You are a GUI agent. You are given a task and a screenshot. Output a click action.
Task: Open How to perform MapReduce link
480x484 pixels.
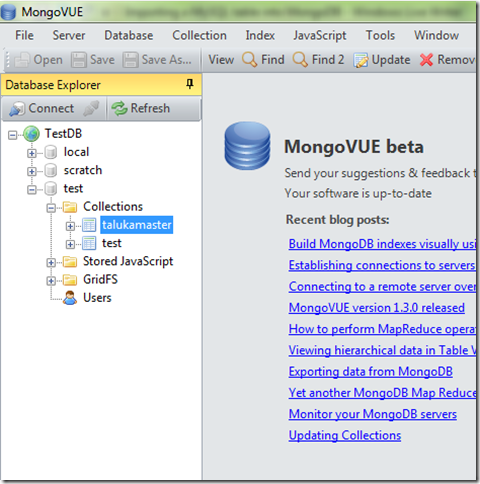[x=382, y=329]
